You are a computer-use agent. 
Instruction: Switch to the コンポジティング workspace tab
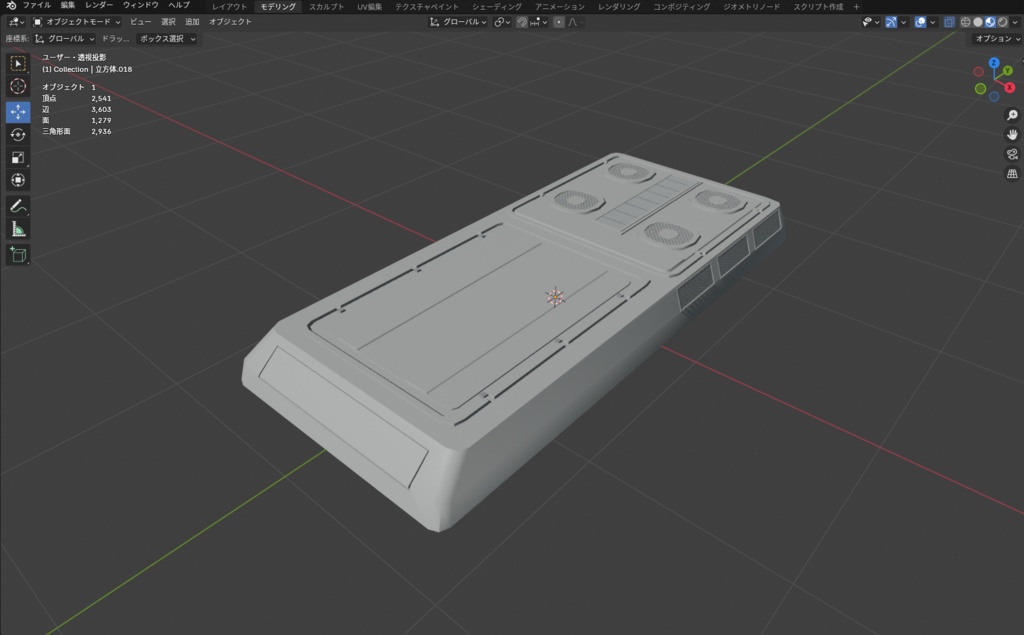pos(682,7)
